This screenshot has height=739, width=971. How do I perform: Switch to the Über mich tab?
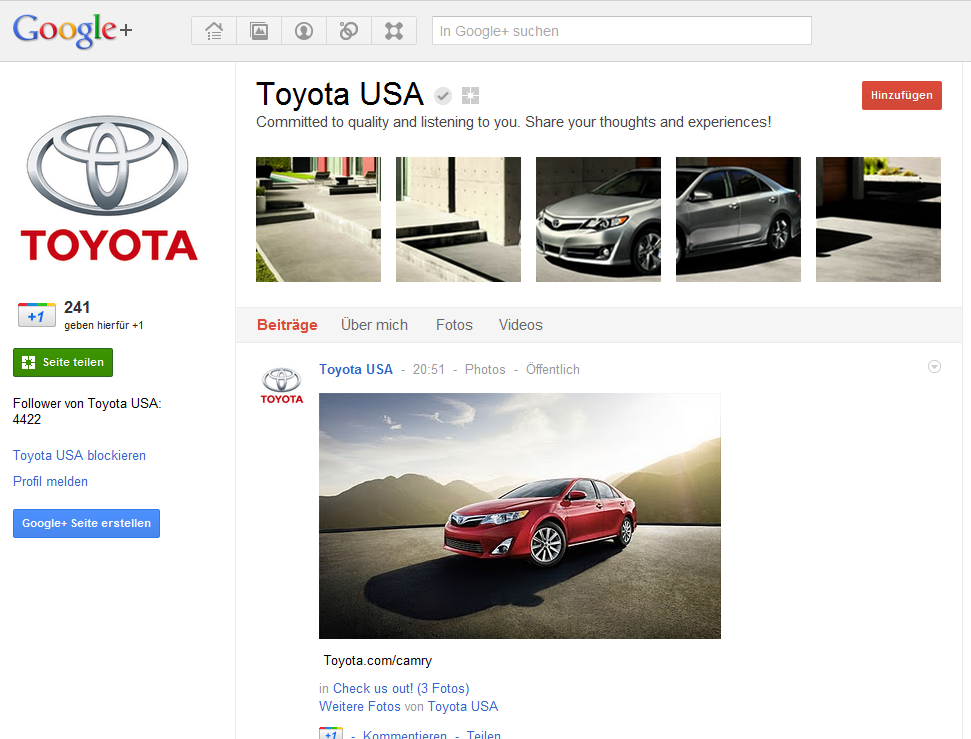pos(375,325)
